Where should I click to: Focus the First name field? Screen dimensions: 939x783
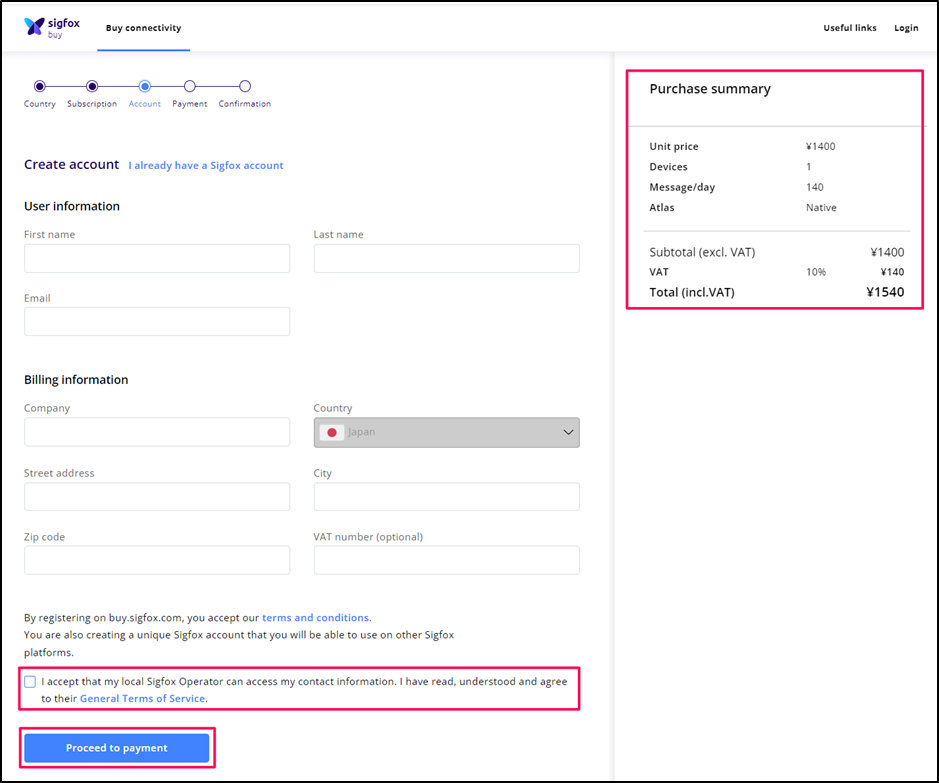(157, 258)
